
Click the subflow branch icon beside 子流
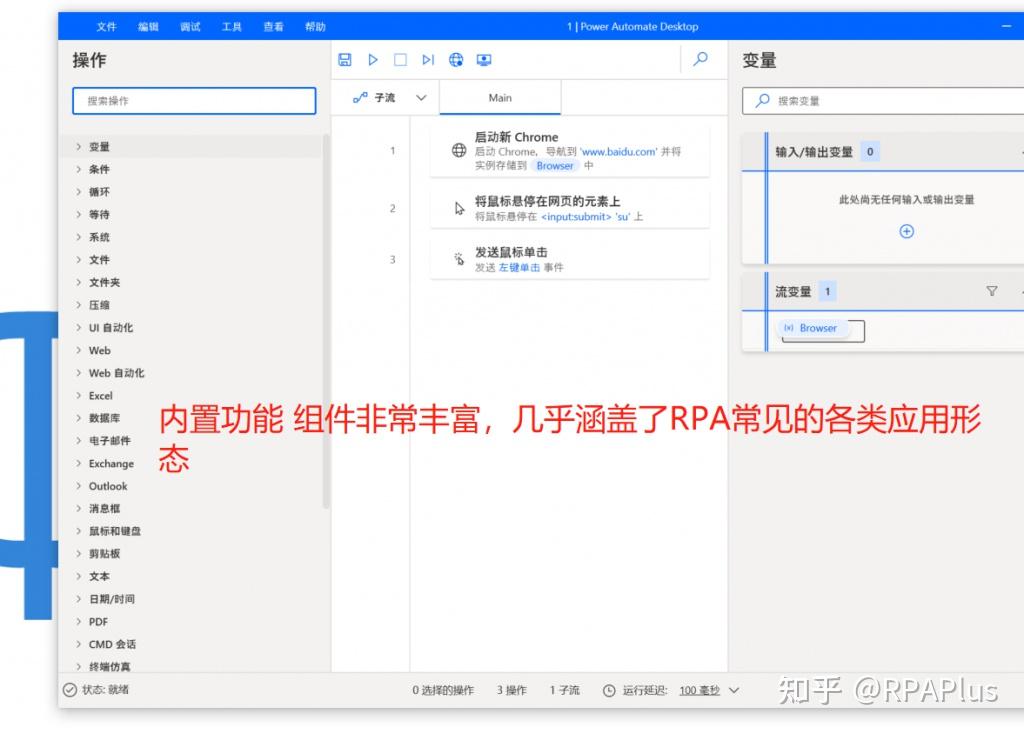tap(360, 98)
